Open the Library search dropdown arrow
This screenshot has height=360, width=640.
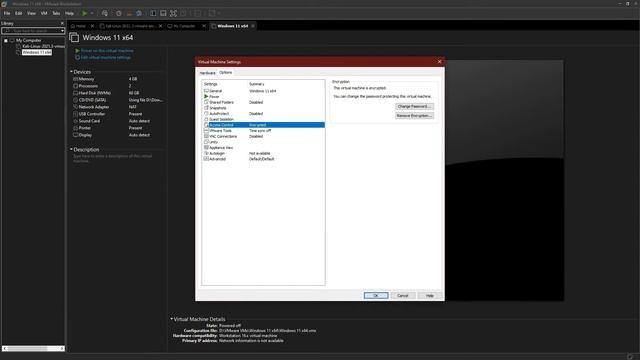[62, 31]
